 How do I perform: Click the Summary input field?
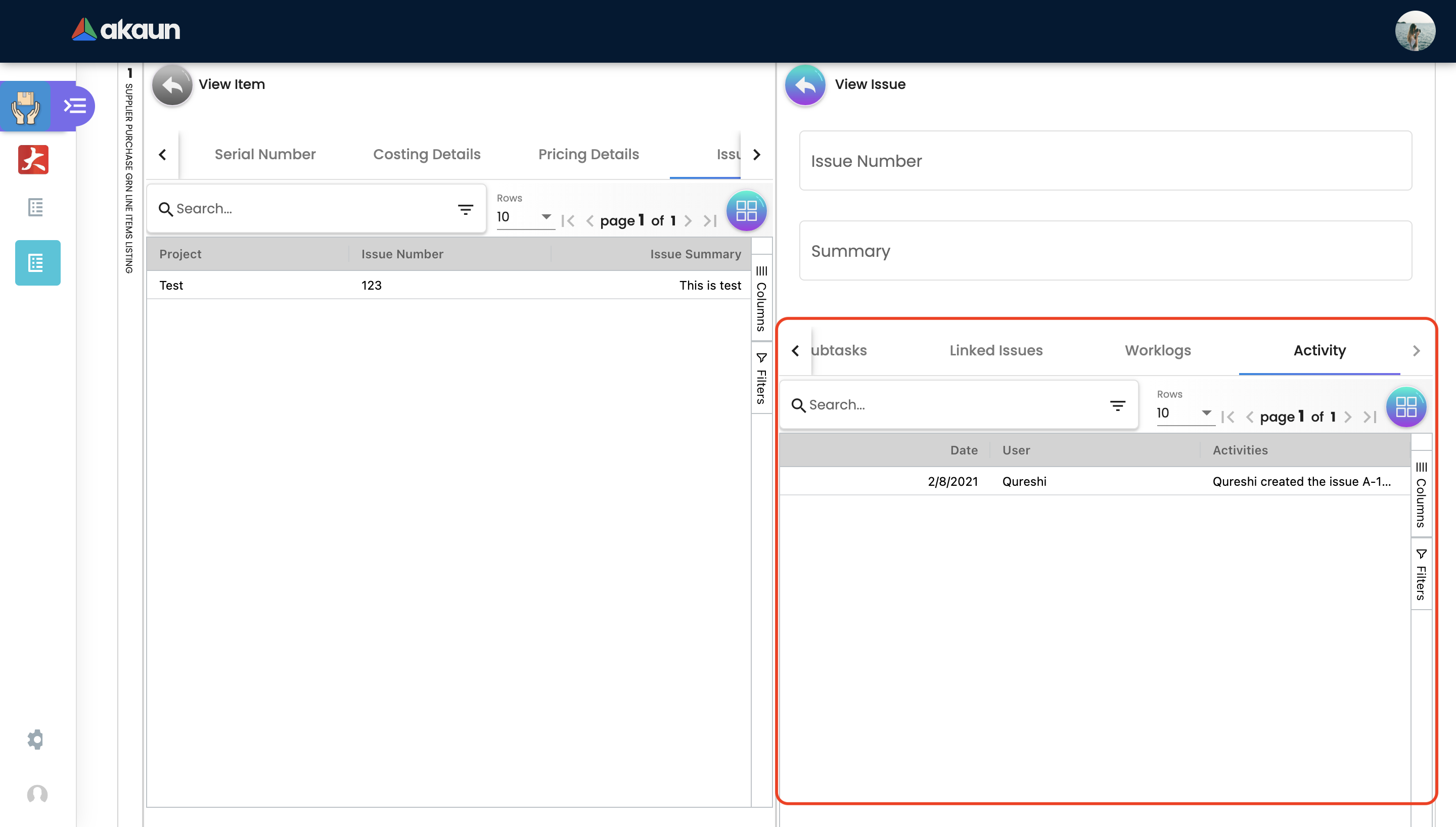coord(1105,251)
